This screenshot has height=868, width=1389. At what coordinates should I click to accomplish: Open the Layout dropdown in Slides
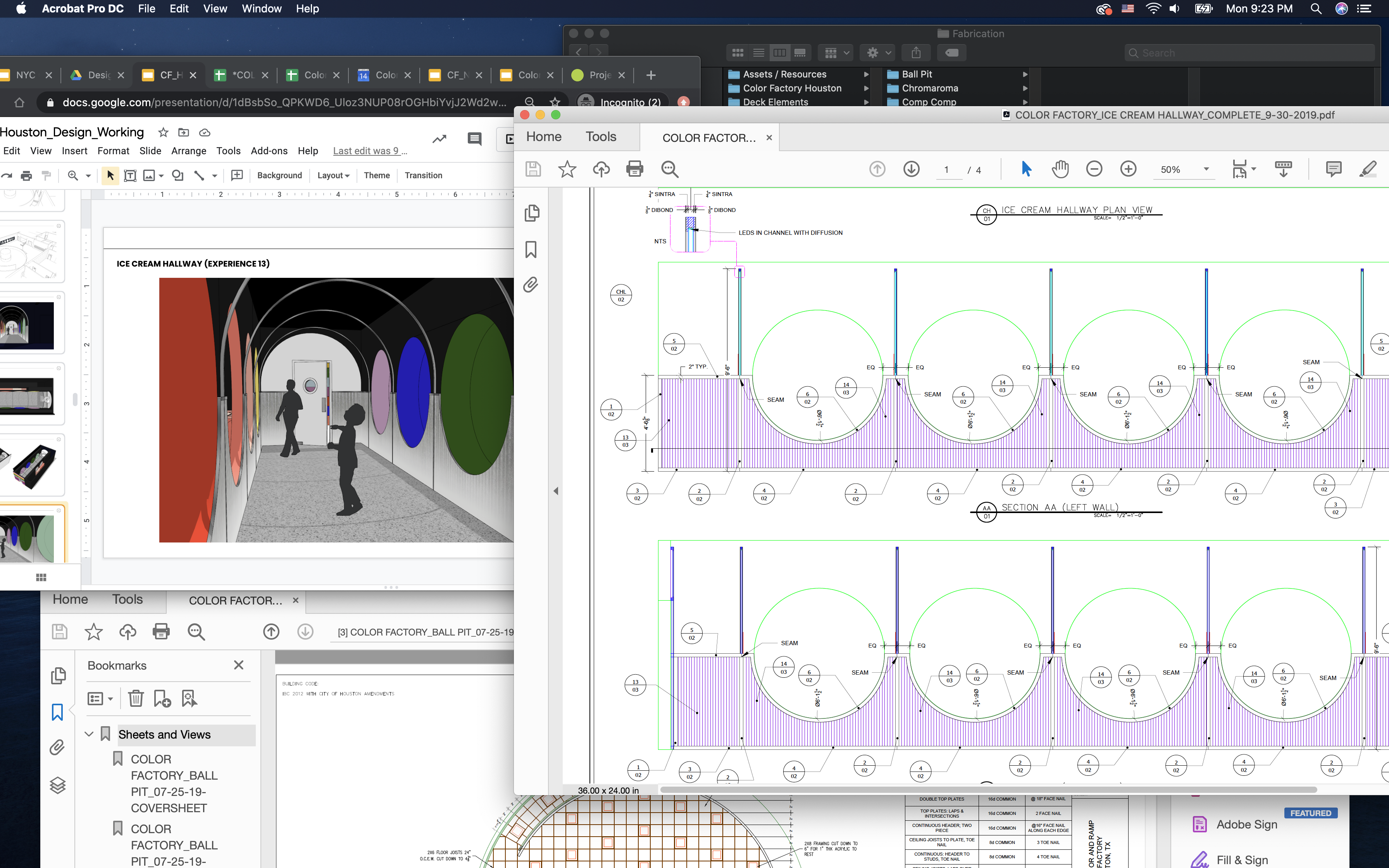(x=333, y=176)
